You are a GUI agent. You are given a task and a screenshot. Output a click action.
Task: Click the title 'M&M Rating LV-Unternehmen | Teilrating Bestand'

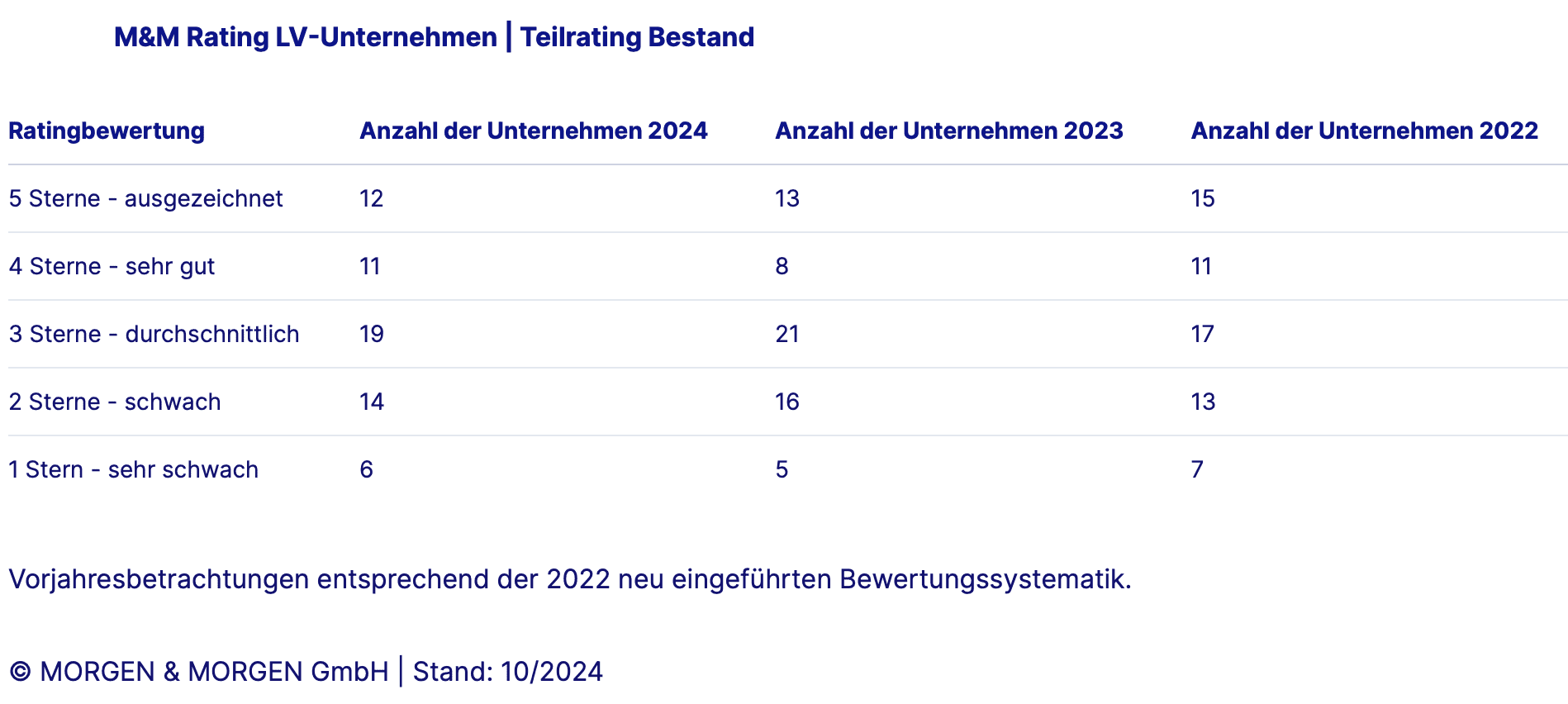[434, 37]
